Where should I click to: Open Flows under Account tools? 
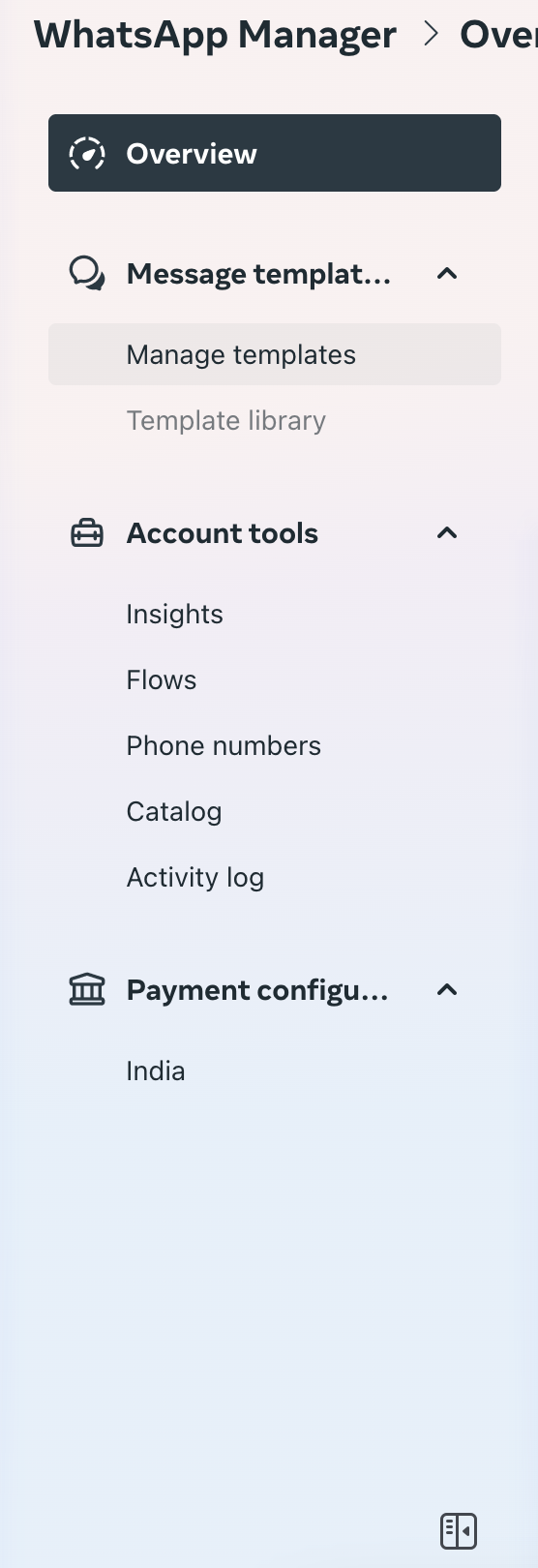point(162,680)
